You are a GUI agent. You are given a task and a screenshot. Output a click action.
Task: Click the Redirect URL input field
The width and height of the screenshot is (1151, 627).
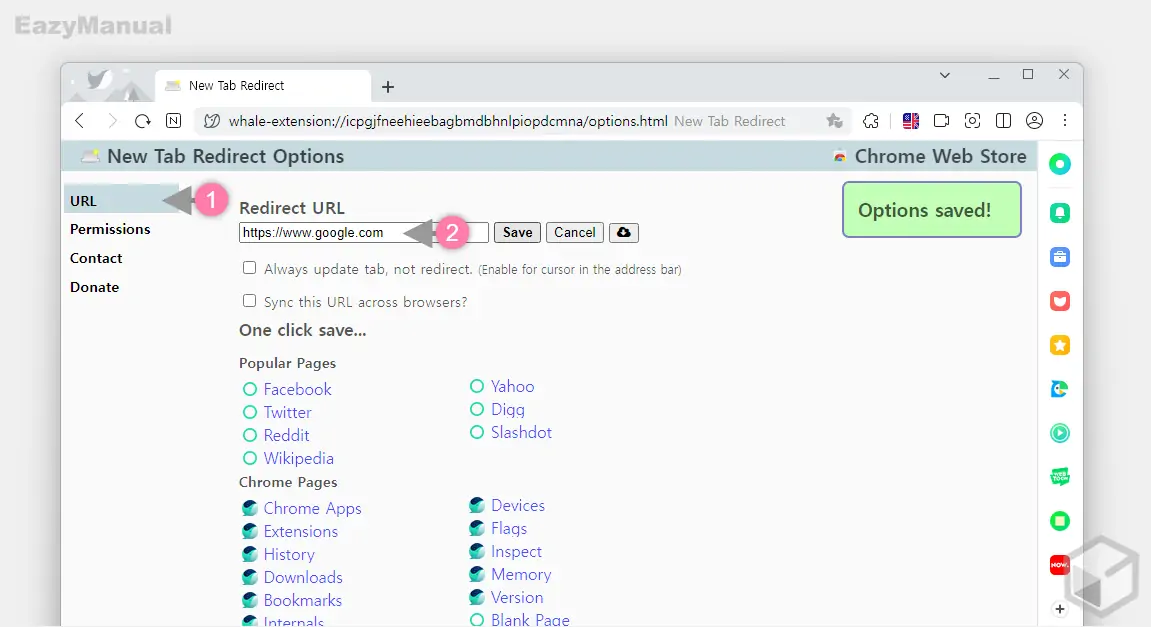[363, 233]
